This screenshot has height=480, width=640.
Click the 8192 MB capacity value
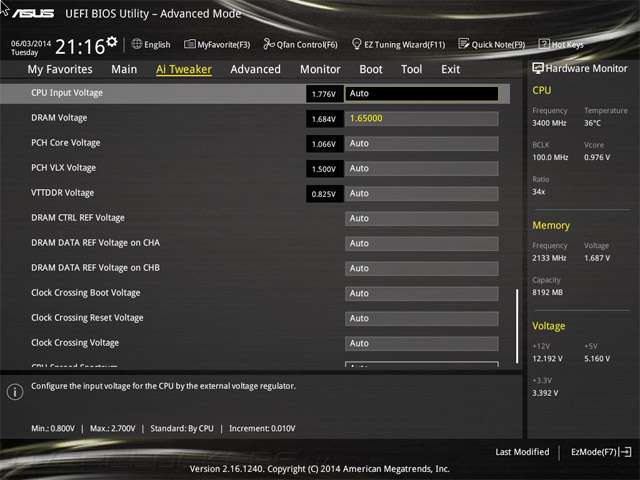[547, 292]
